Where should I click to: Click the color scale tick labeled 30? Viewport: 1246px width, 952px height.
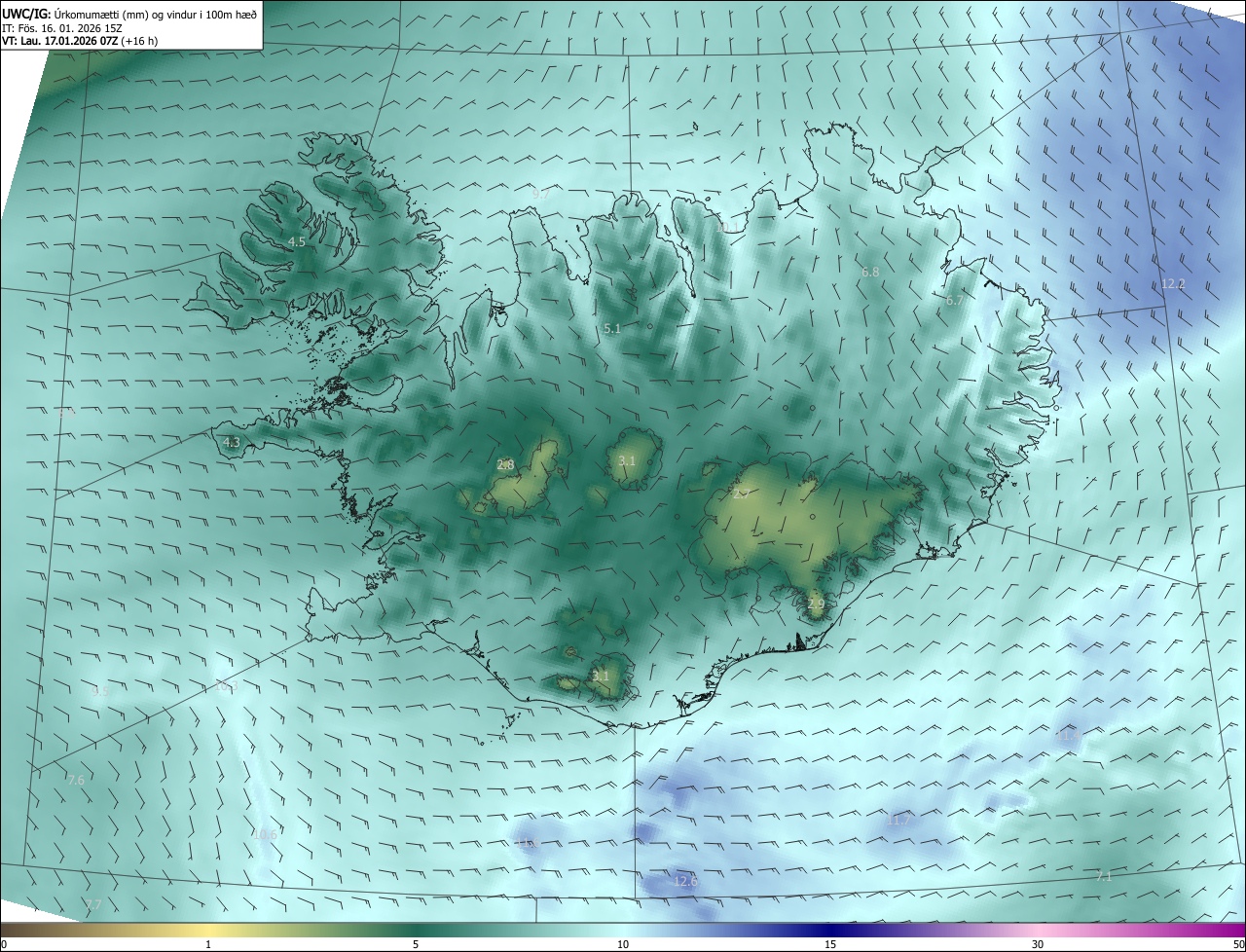[1038, 944]
